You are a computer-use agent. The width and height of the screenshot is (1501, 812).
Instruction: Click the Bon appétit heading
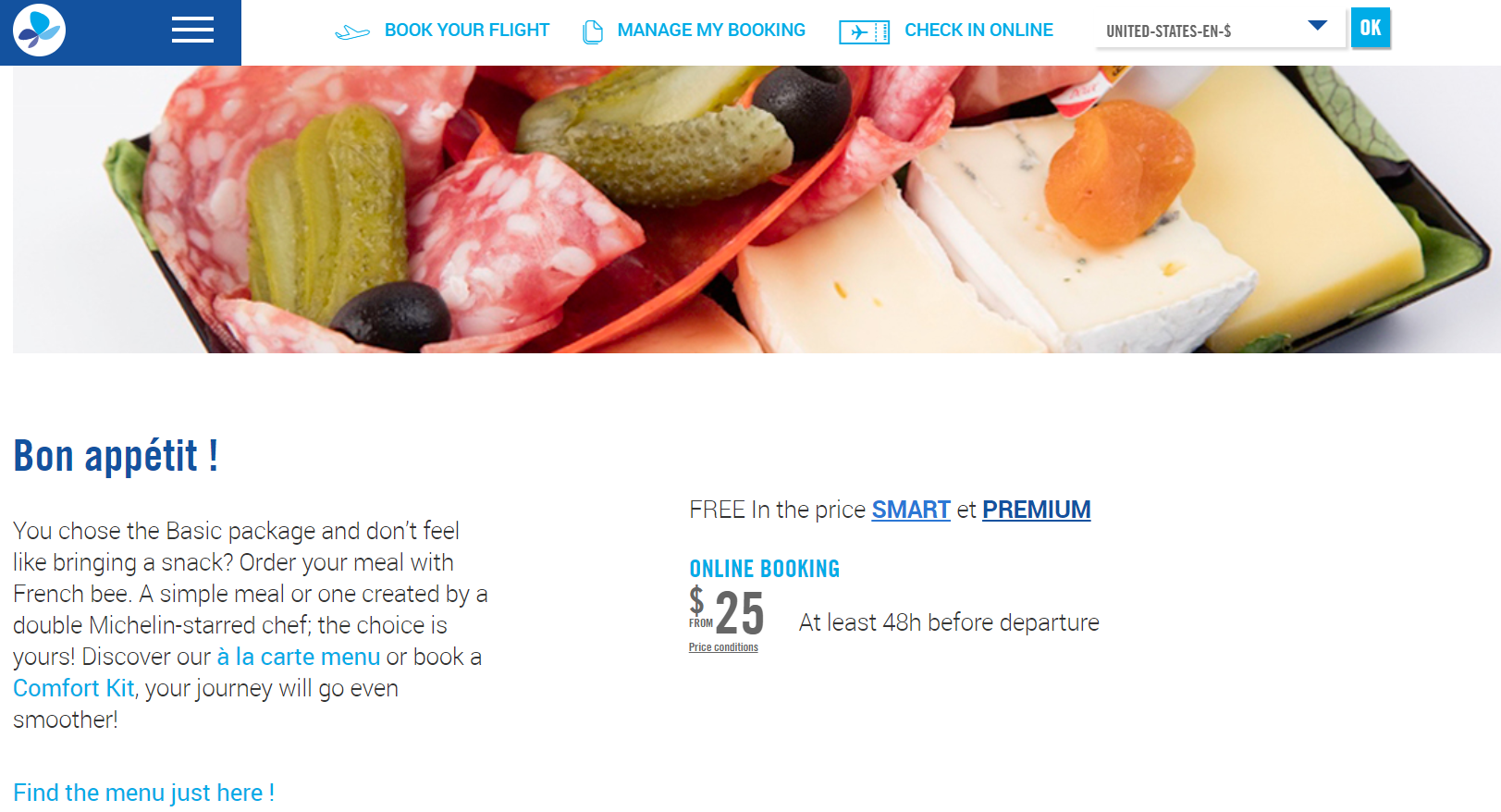[116, 456]
